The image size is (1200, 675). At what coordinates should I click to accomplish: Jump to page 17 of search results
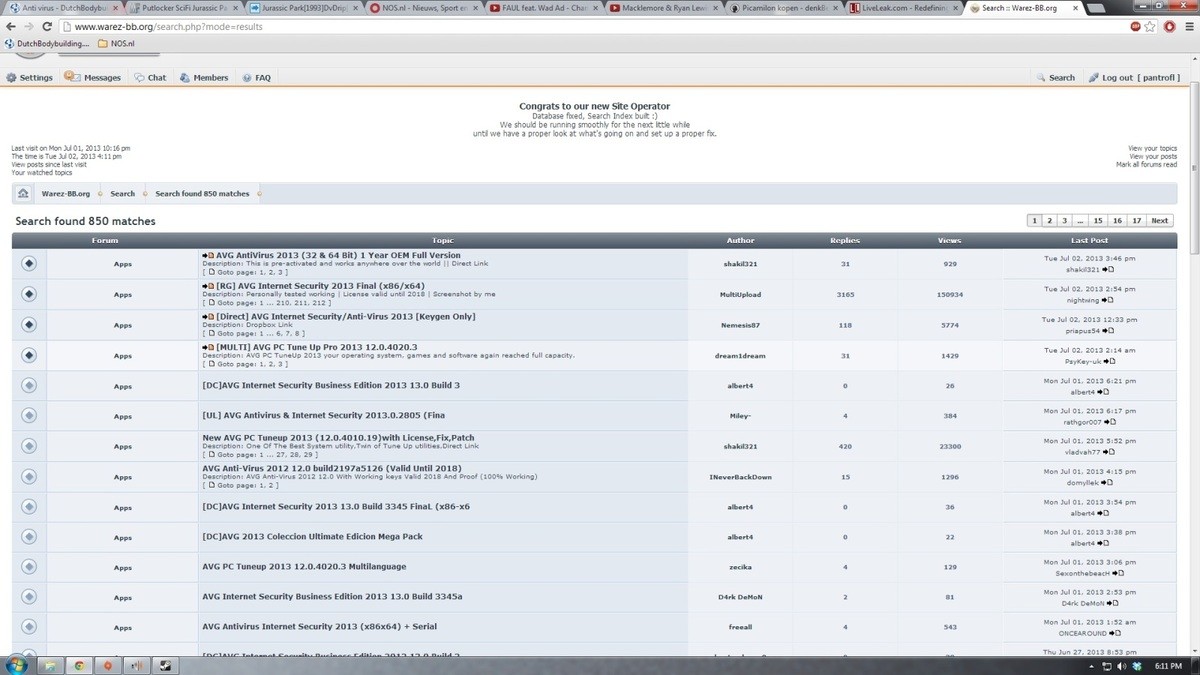[x=1135, y=221]
